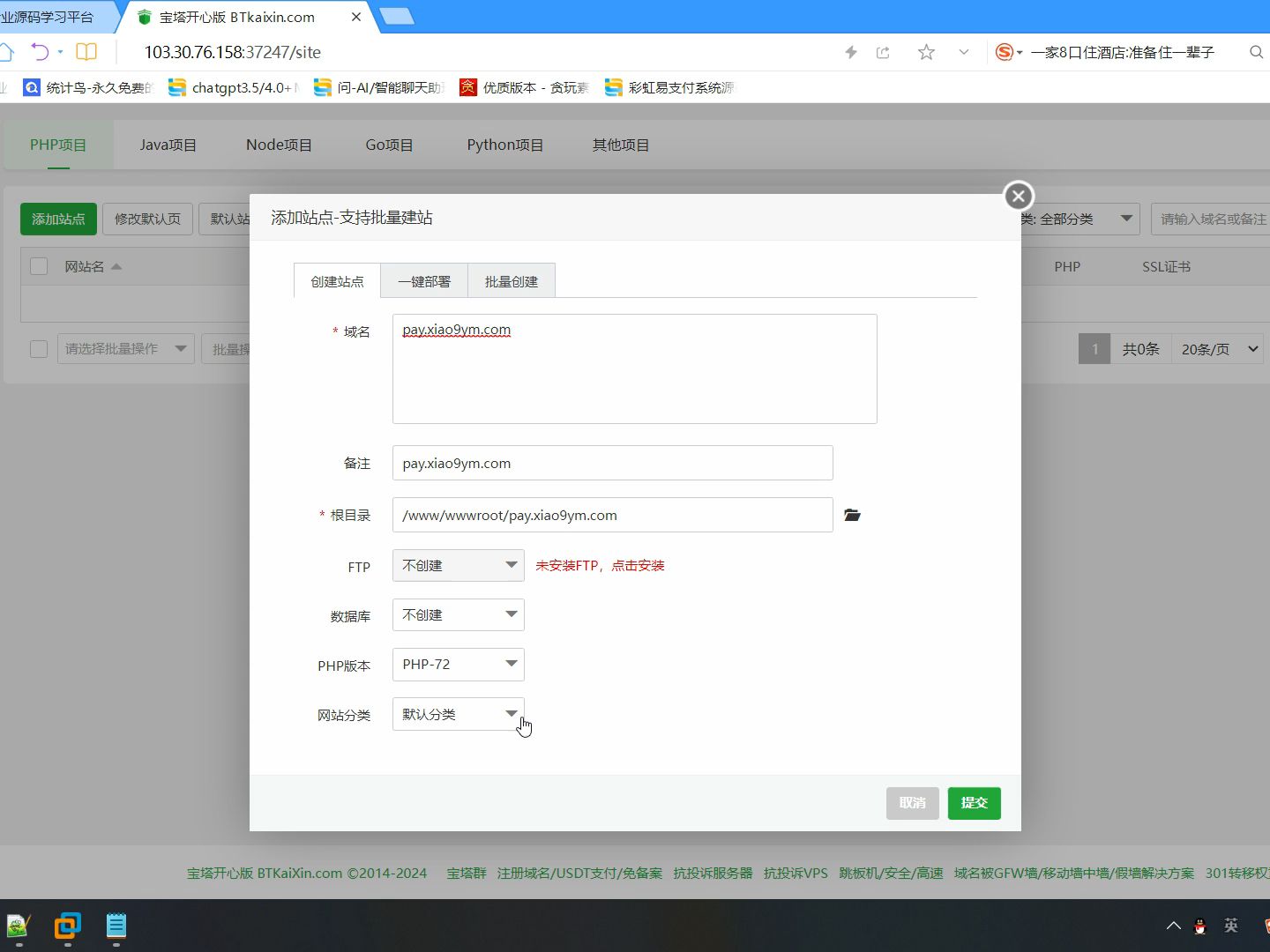The image size is (1270, 952).
Task: Click the QQ penguin tray icon
Action: [1199, 926]
